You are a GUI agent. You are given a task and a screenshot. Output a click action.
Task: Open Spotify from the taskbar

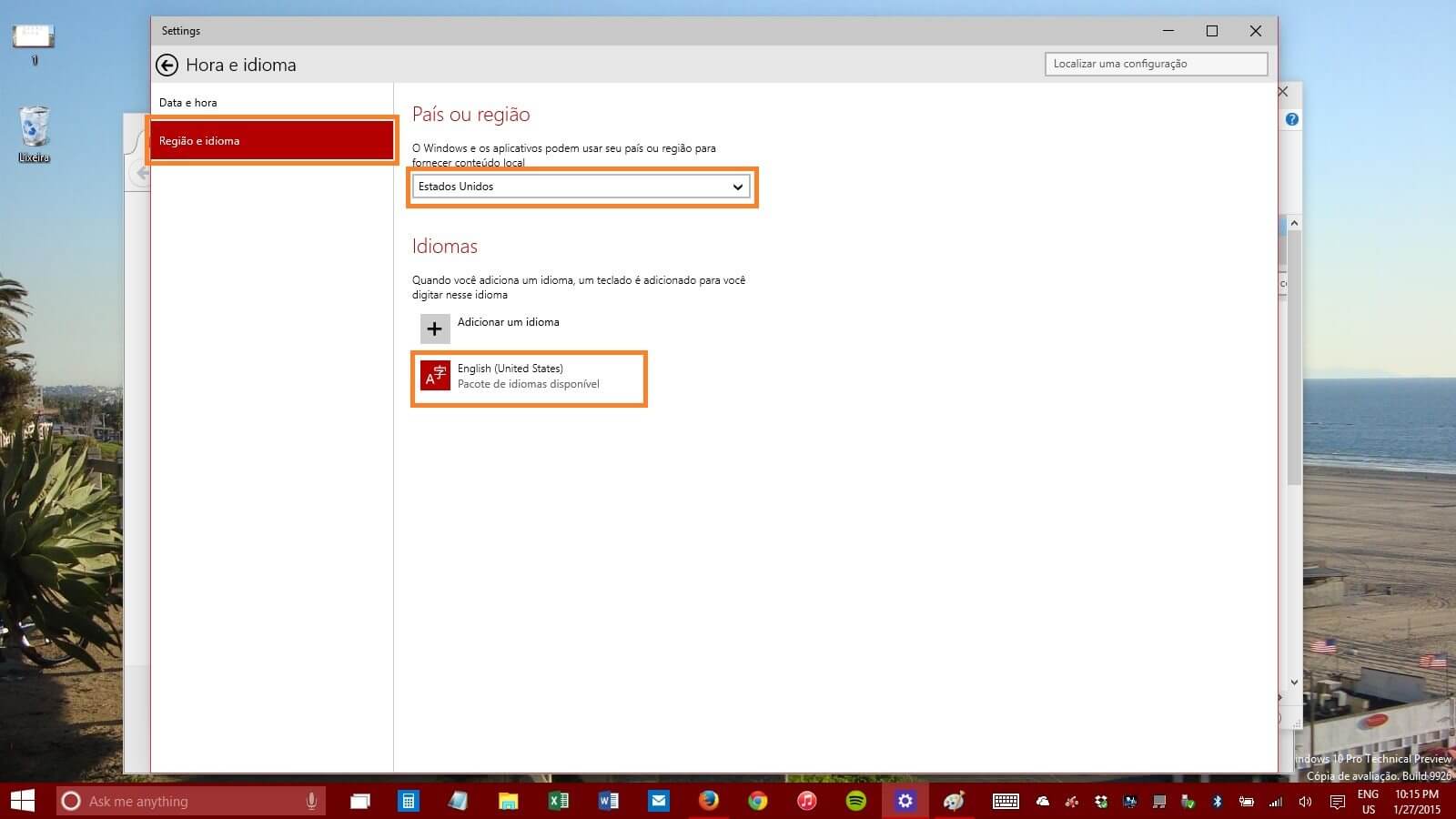[x=855, y=801]
